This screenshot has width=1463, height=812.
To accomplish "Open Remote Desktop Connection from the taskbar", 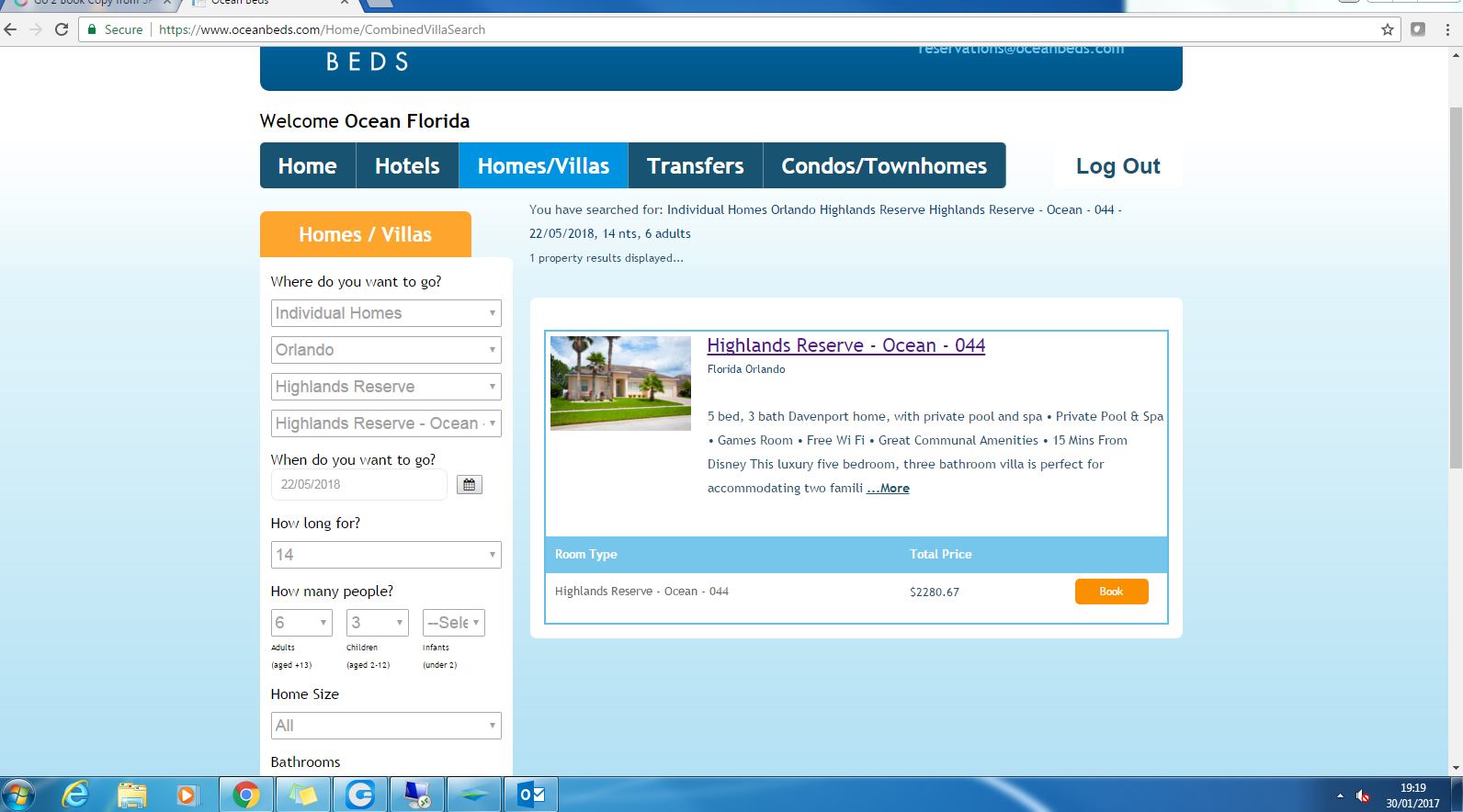I will 417,795.
